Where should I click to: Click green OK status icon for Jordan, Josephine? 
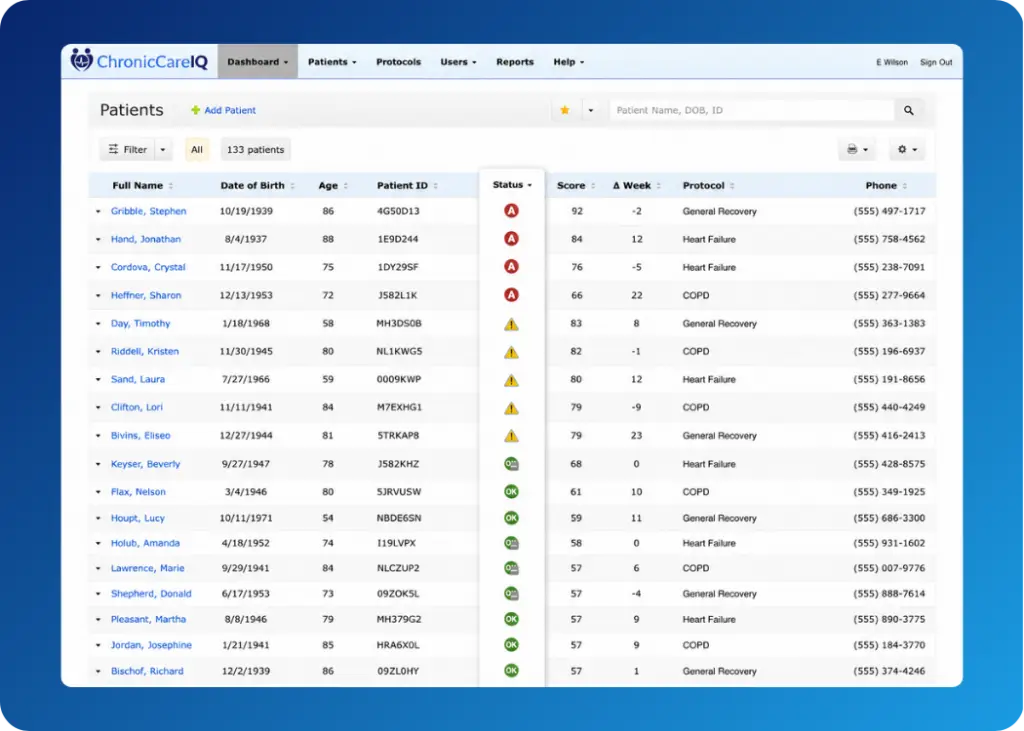coord(511,645)
